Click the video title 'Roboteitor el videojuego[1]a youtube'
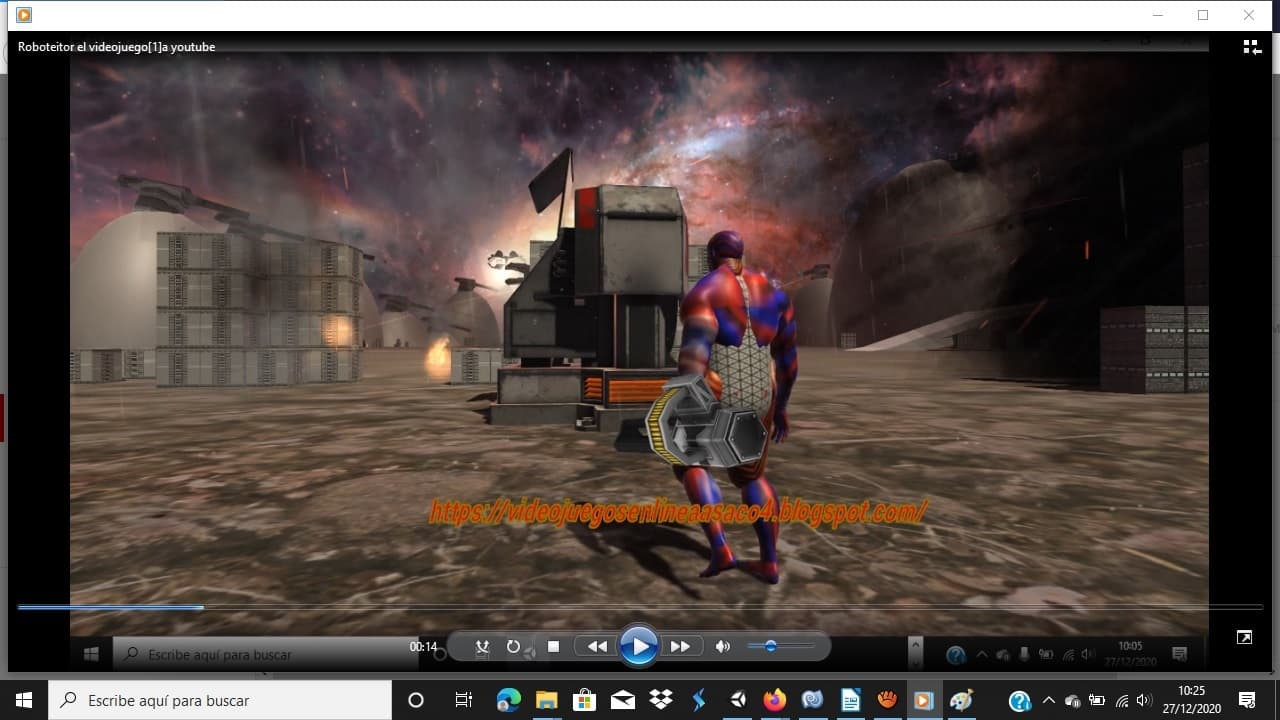 [x=117, y=47]
